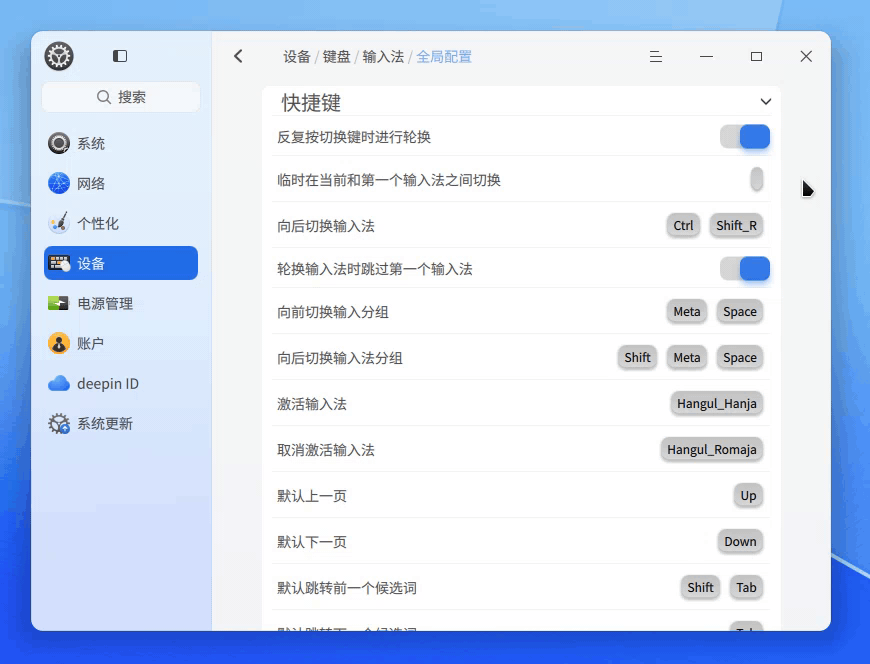Edit Meta key for 向前切换输入分组
The image size is (870, 664).
pyautogui.click(x=687, y=311)
